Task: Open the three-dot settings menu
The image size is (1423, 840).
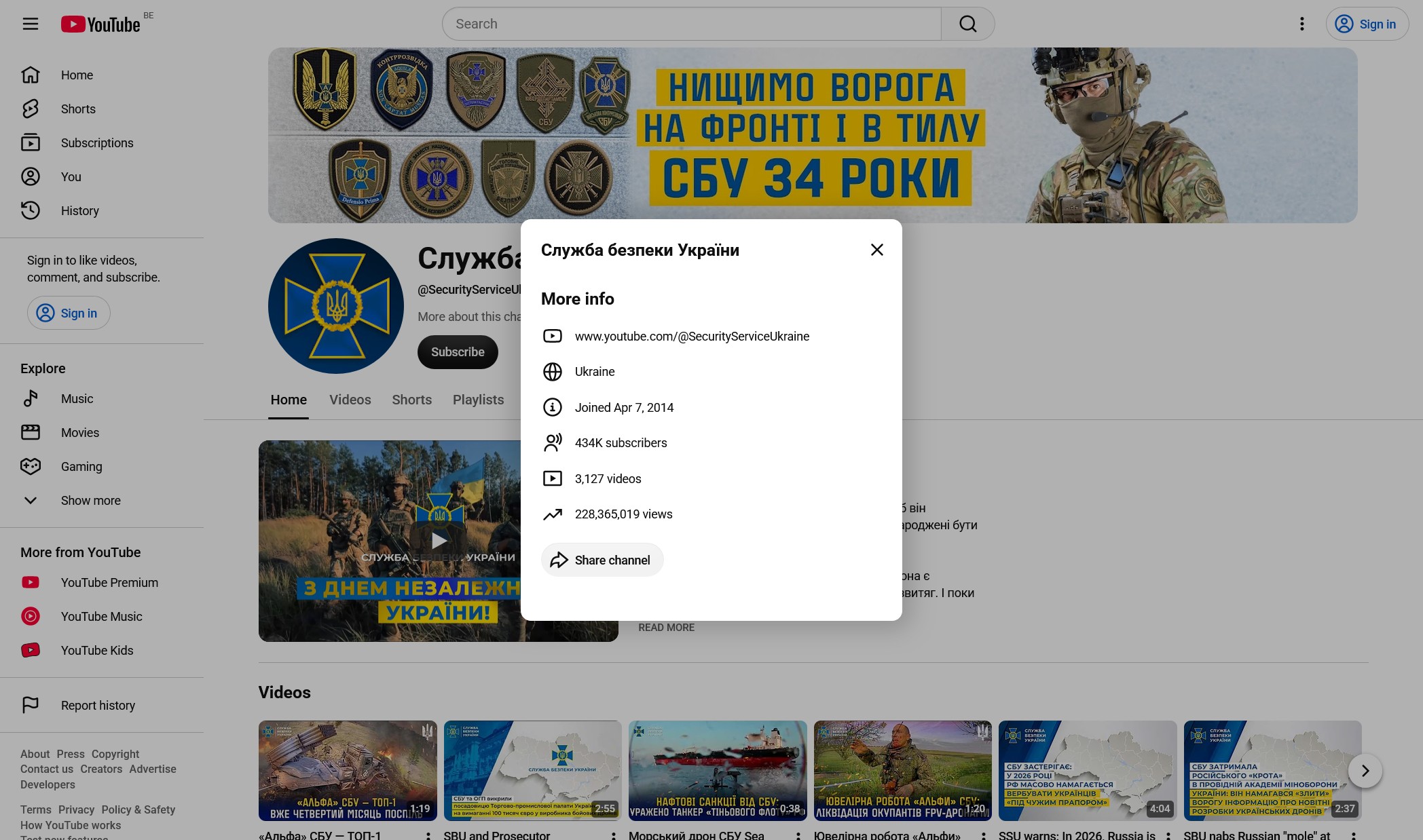Action: [x=1301, y=24]
